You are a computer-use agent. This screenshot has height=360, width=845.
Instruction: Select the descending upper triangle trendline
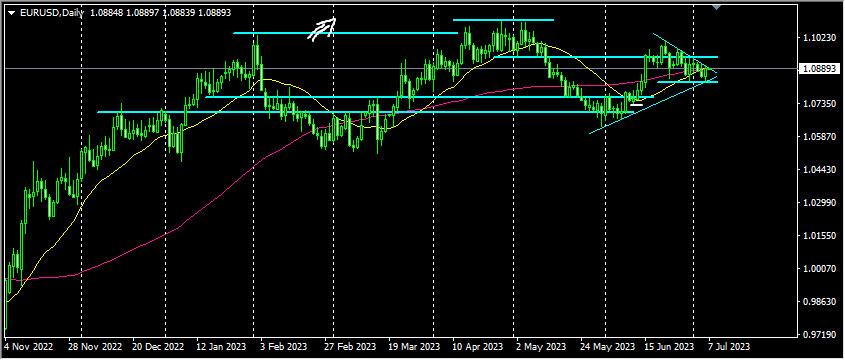(x=685, y=53)
